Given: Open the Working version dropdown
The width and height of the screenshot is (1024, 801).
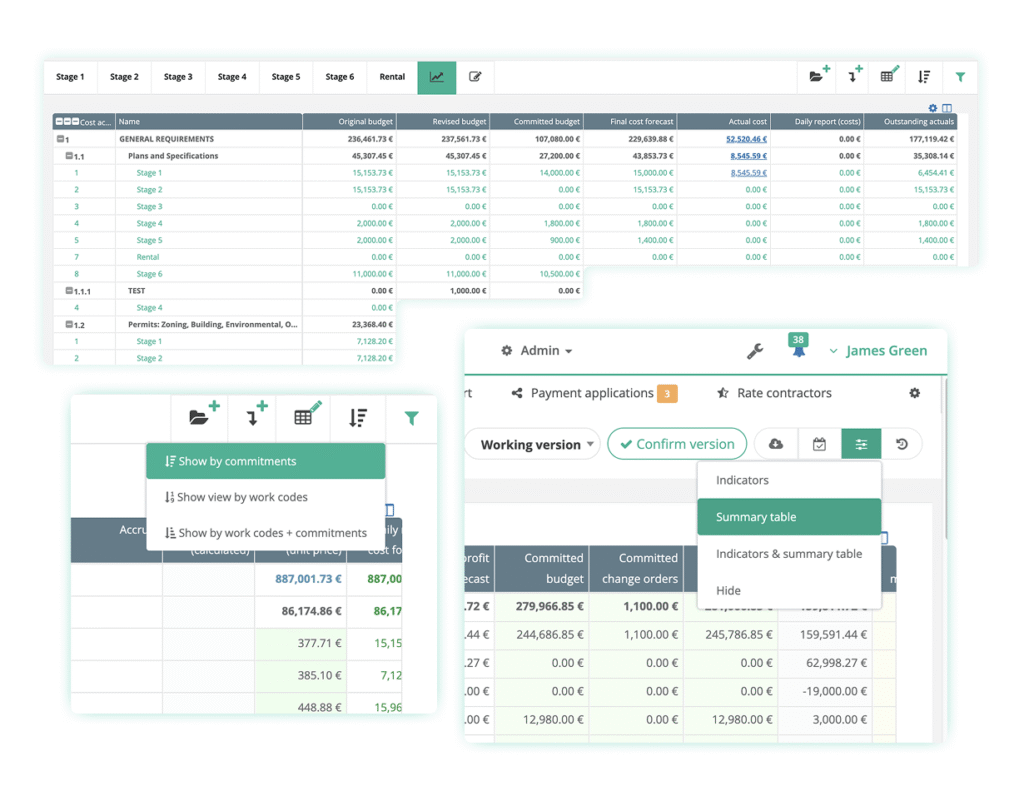Looking at the screenshot, I should tap(531, 443).
